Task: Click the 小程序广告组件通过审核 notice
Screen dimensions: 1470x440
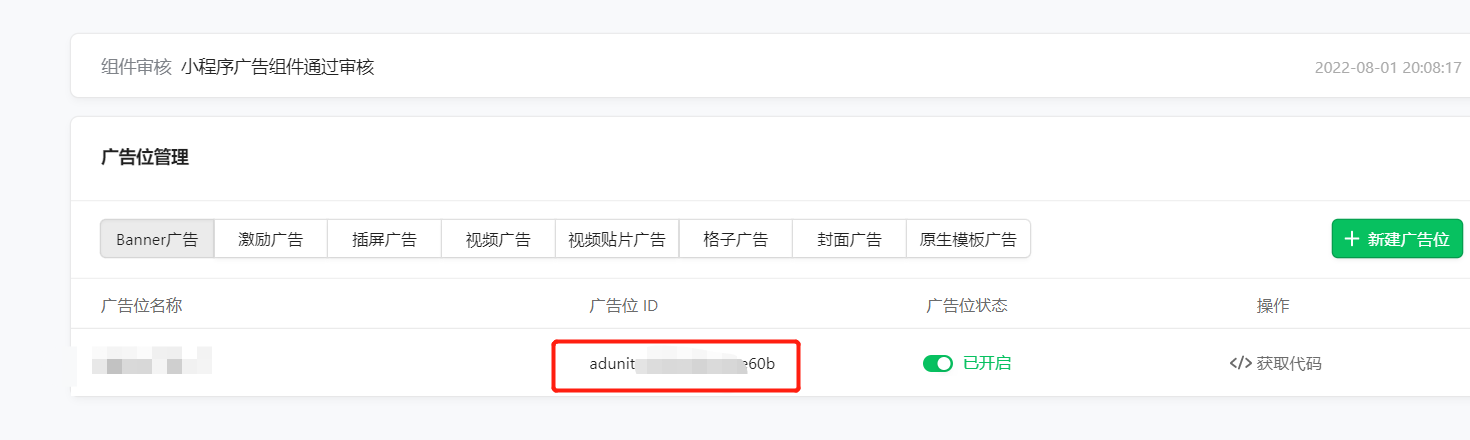Action: 277,67
